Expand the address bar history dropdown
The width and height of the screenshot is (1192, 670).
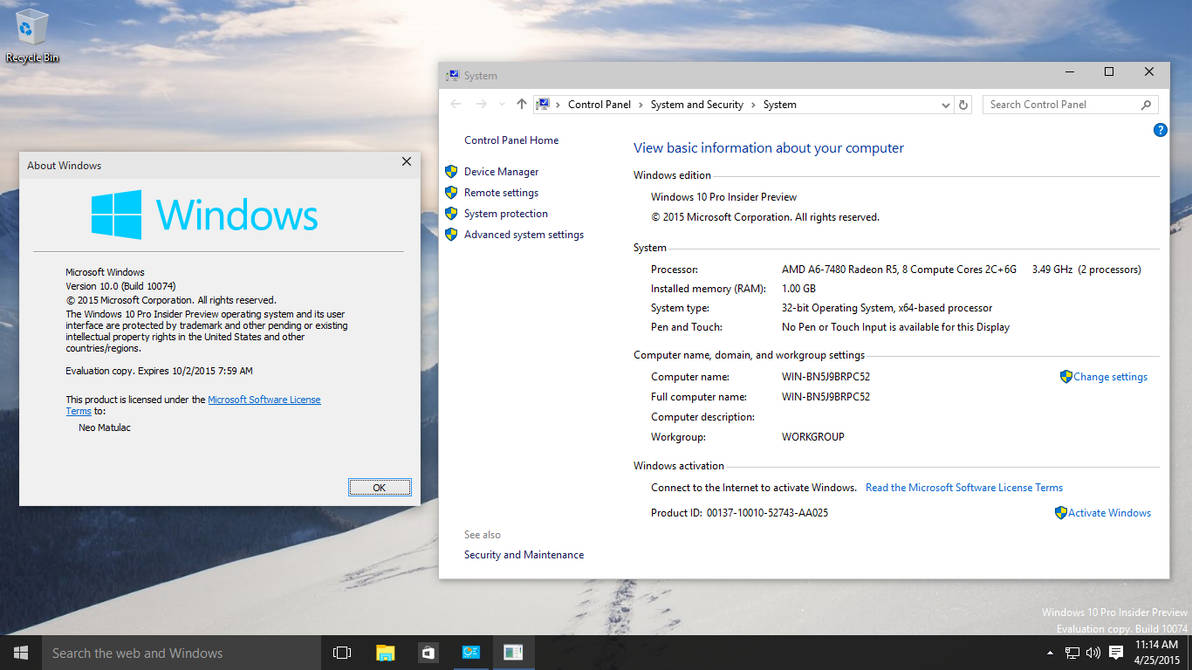point(945,105)
